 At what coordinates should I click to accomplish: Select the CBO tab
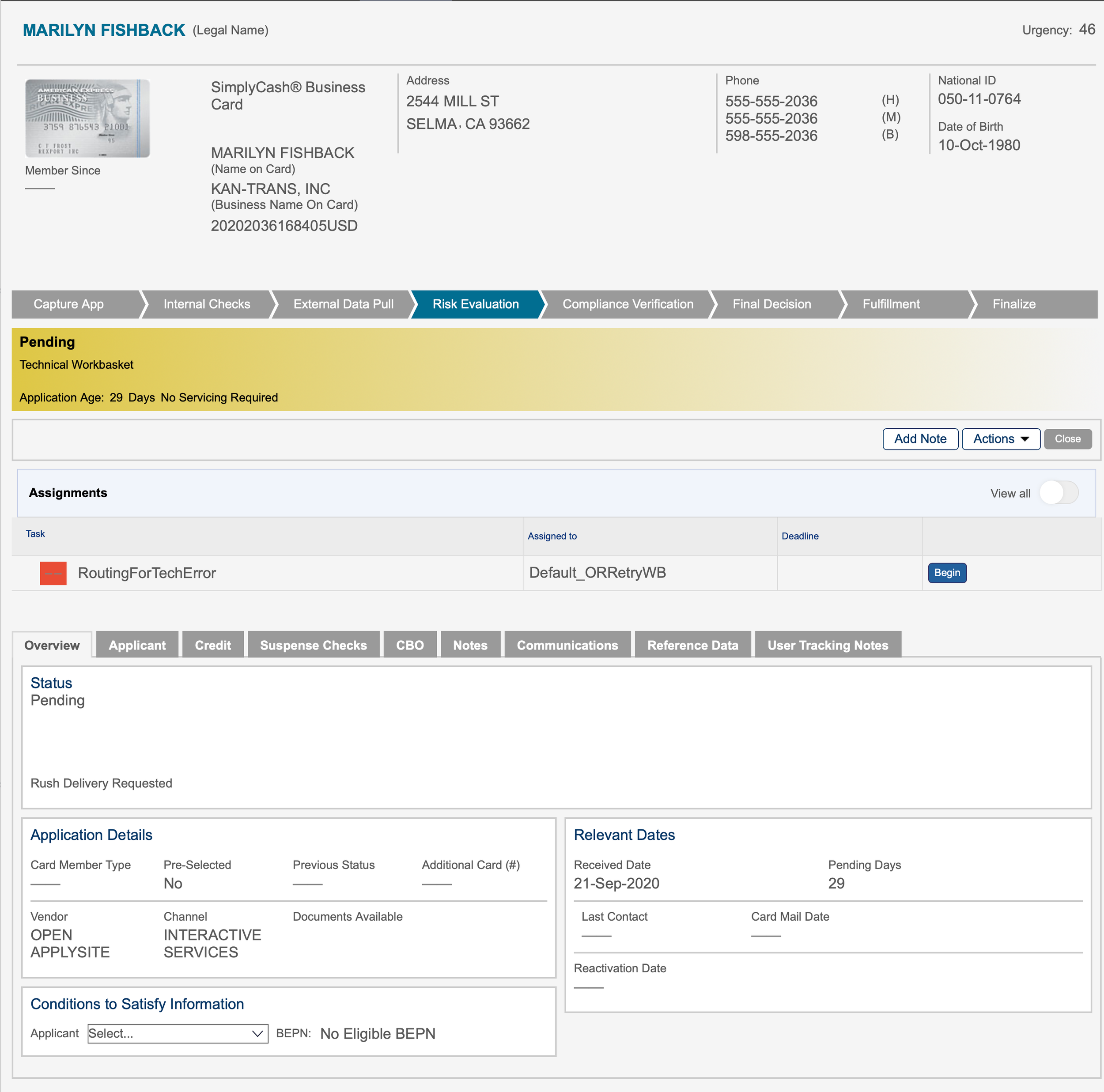410,645
